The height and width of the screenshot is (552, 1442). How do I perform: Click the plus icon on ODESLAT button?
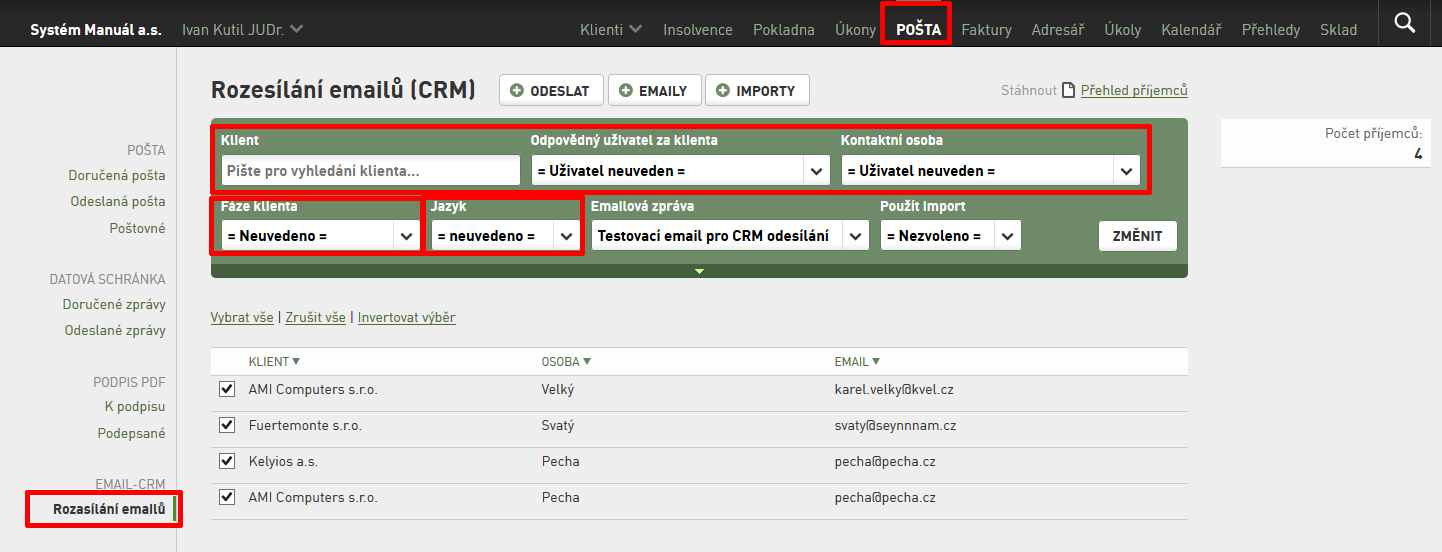(517, 90)
